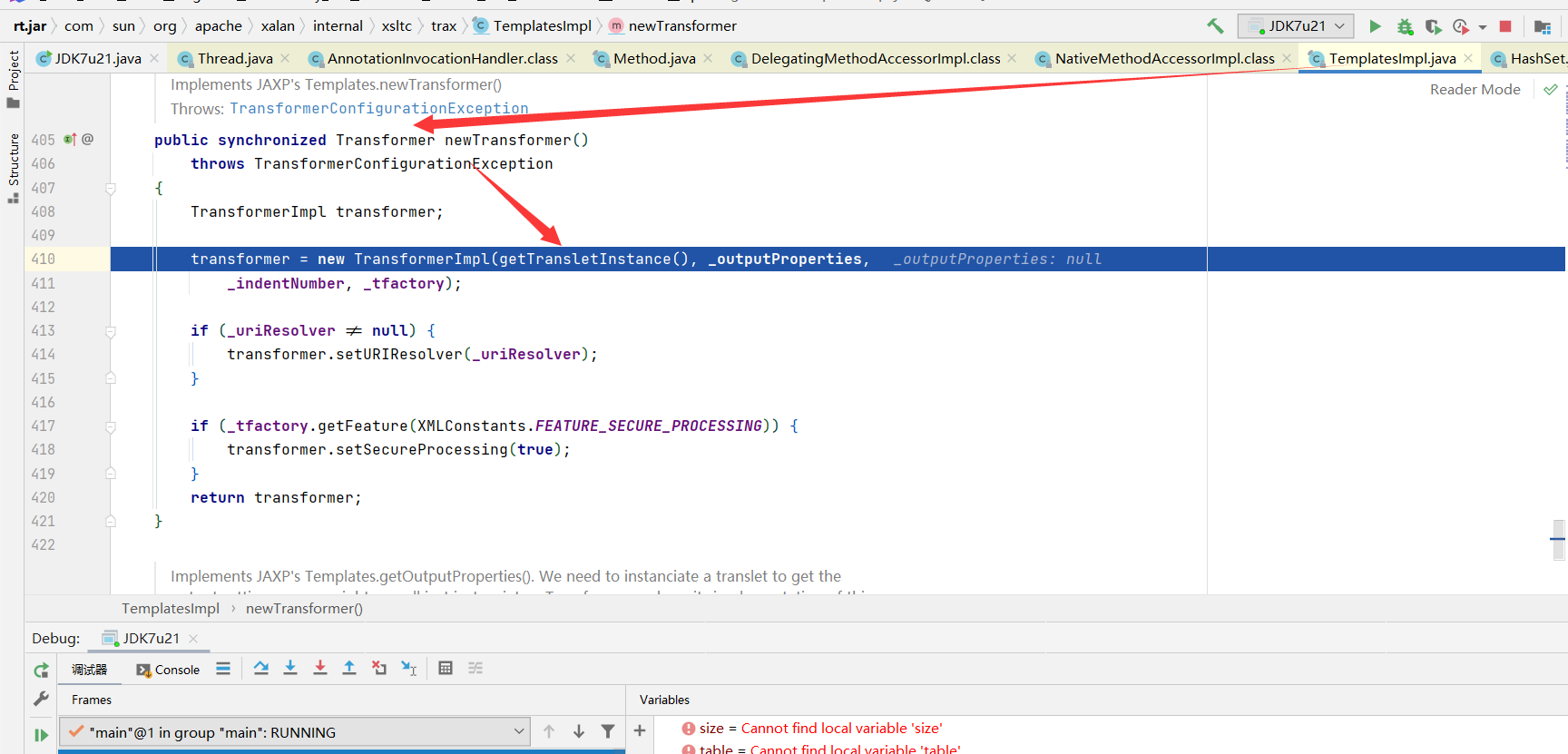Open Method.java editor tab

654,58
